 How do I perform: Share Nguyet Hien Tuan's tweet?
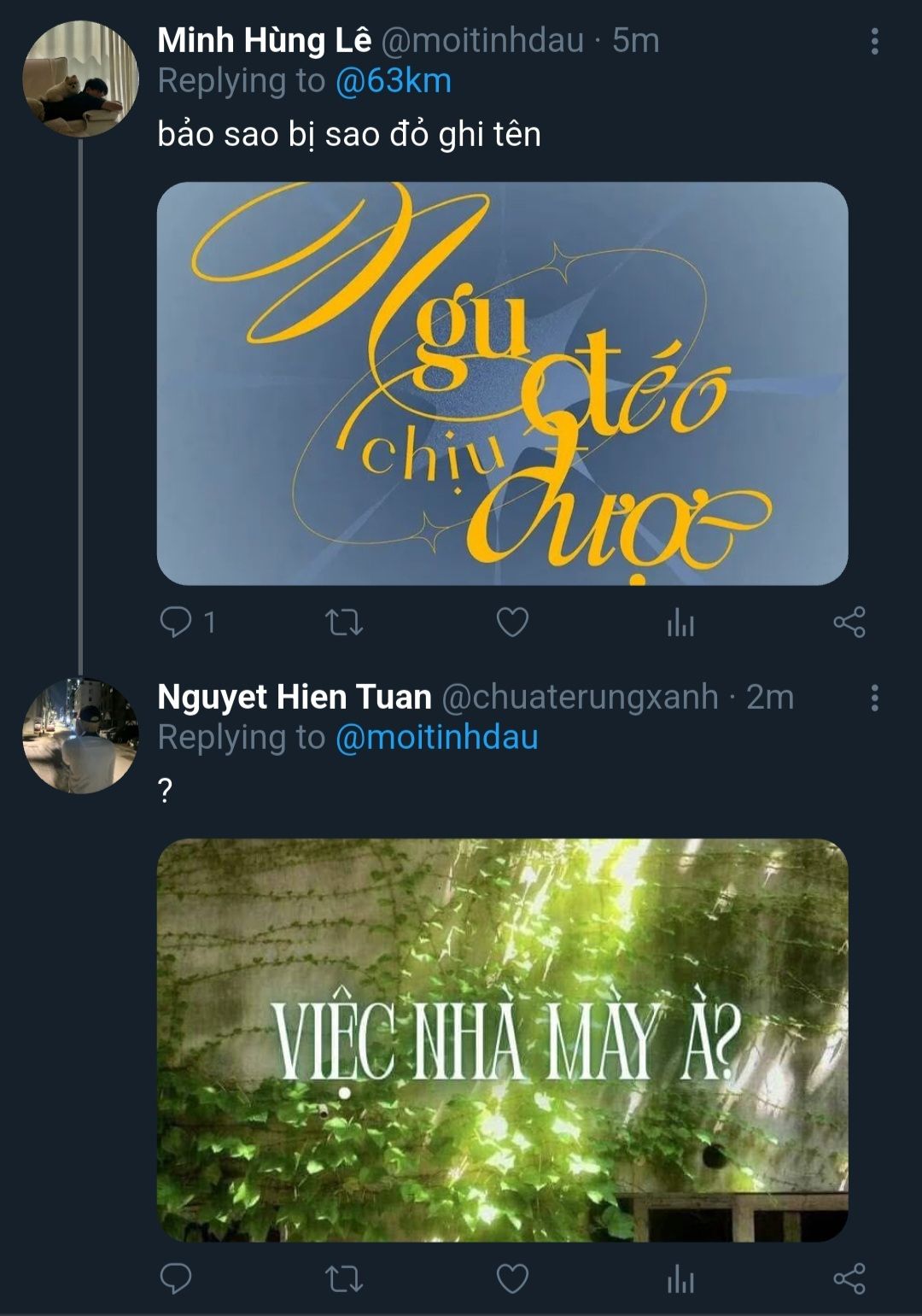pos(849,1278)
